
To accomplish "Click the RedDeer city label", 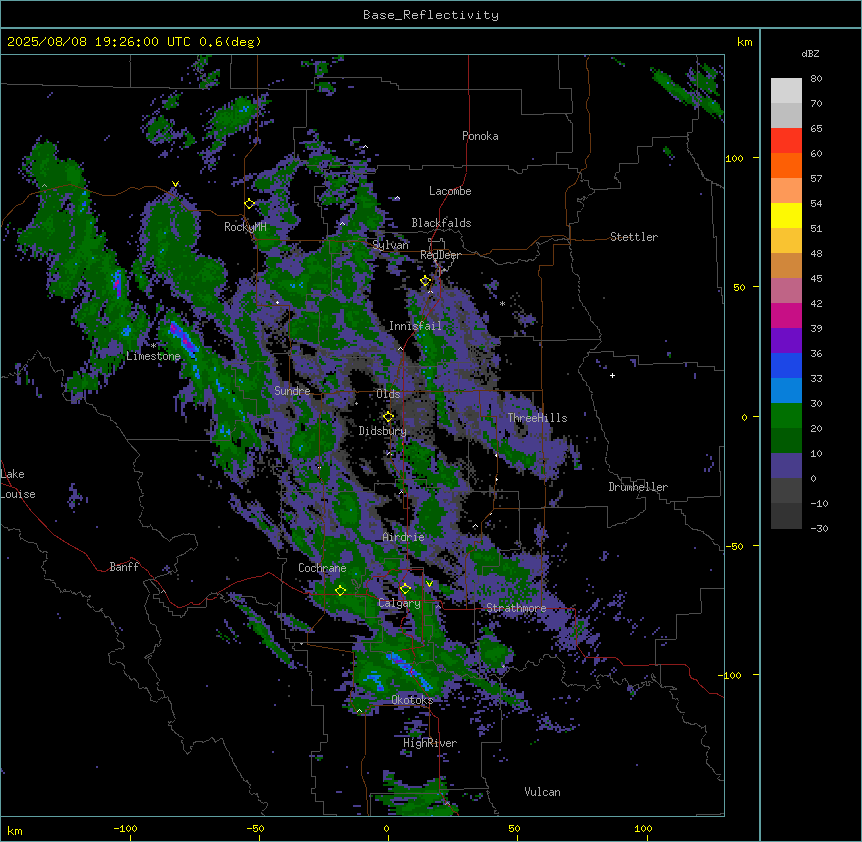I will point(440,255).
